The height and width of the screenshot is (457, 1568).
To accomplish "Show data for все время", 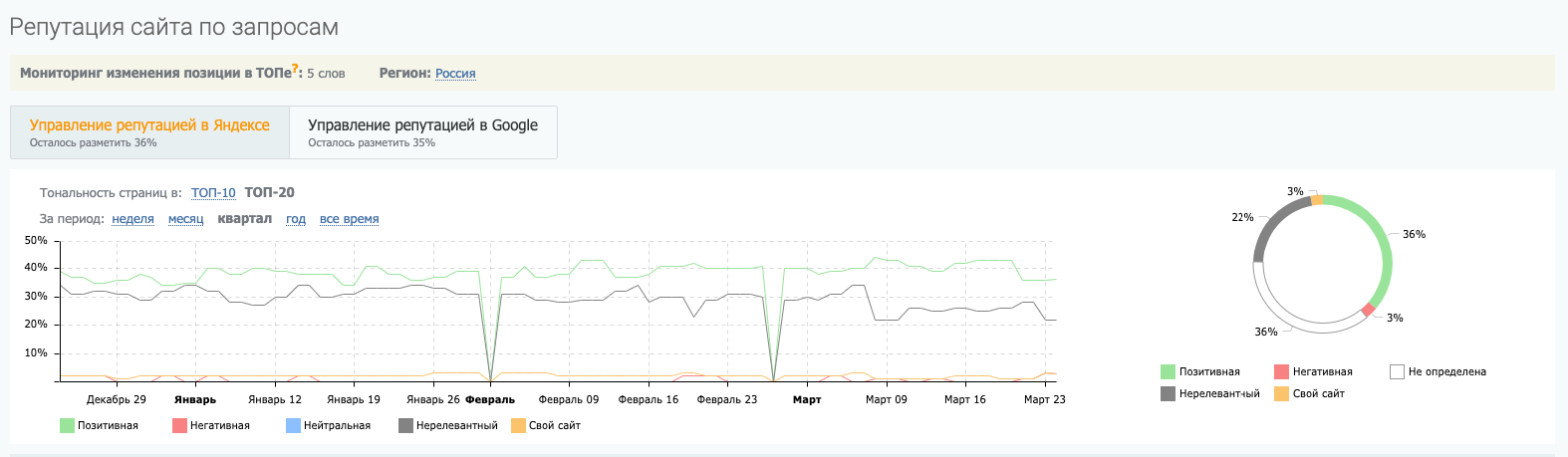I will pos(349,219).
